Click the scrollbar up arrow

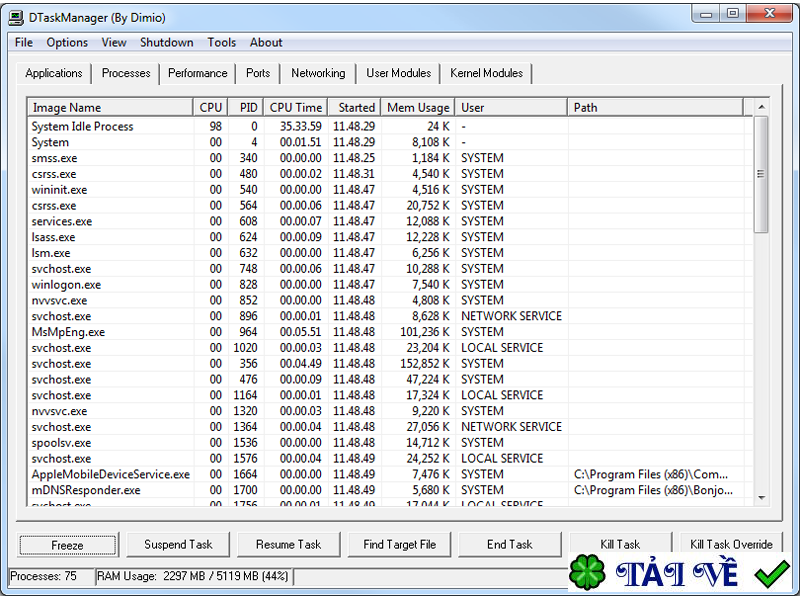pos(761,107)
